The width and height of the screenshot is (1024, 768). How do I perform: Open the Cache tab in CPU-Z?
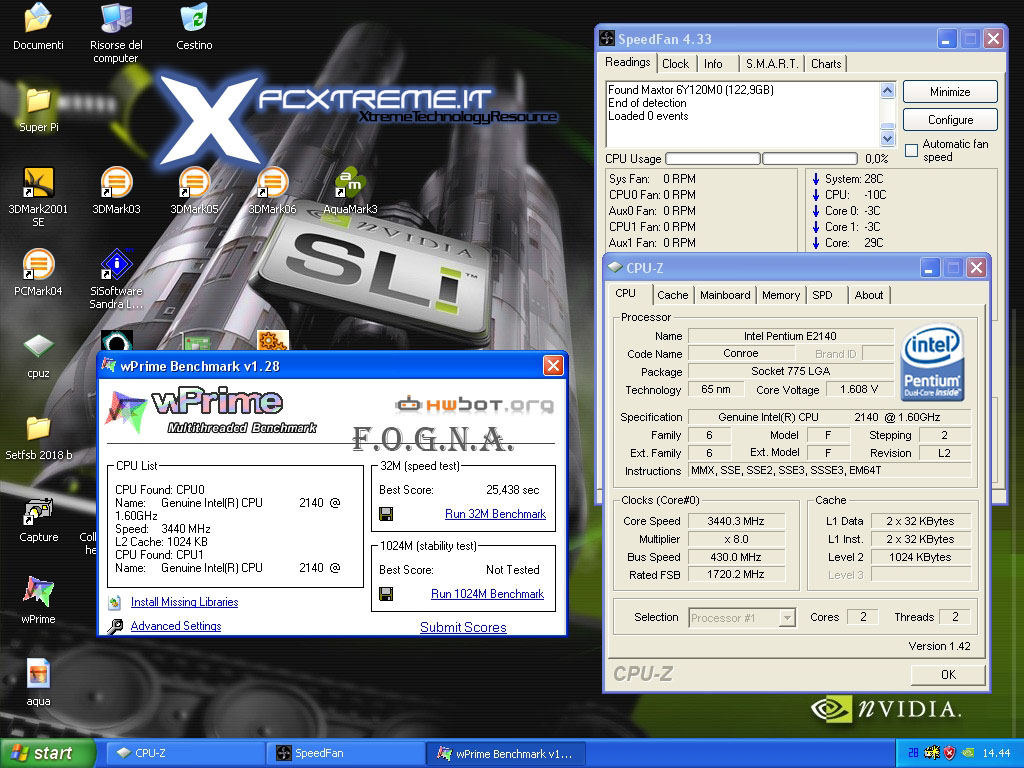point(673,295)
